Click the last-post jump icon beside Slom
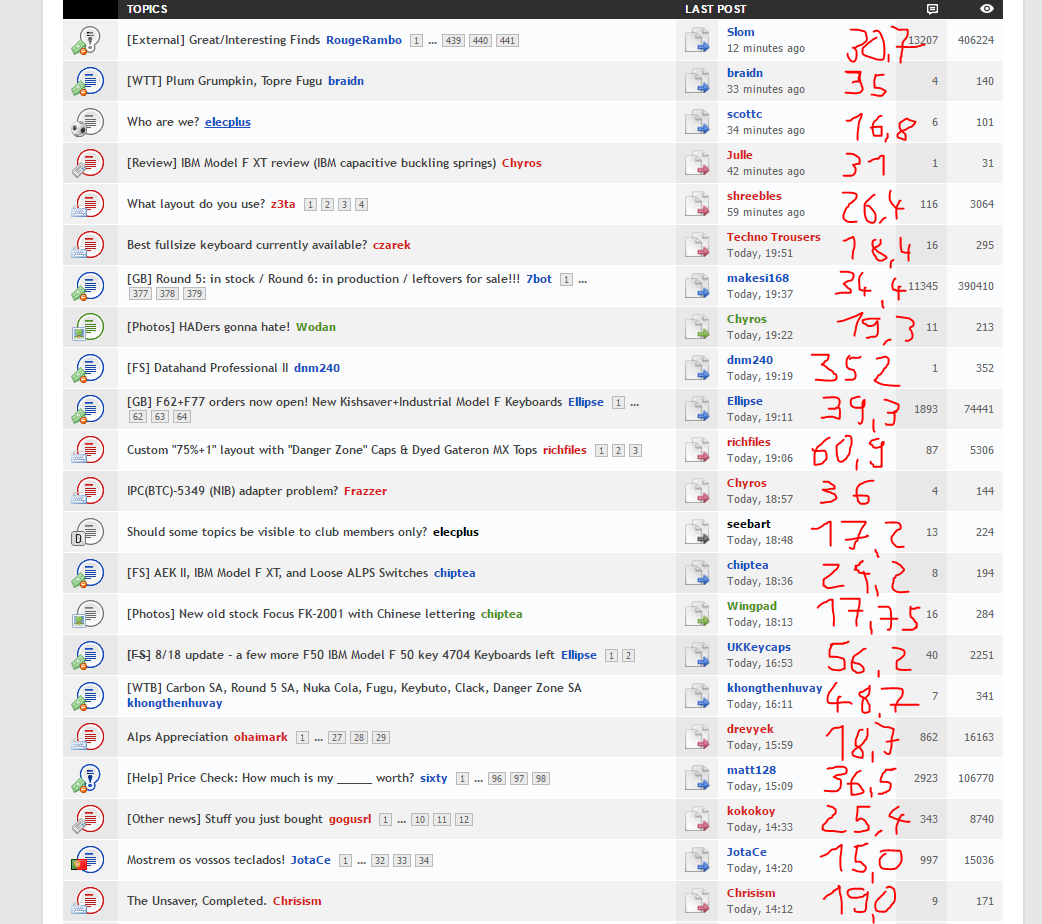The width and height of the screenshot is (1042, 924). 696,40
